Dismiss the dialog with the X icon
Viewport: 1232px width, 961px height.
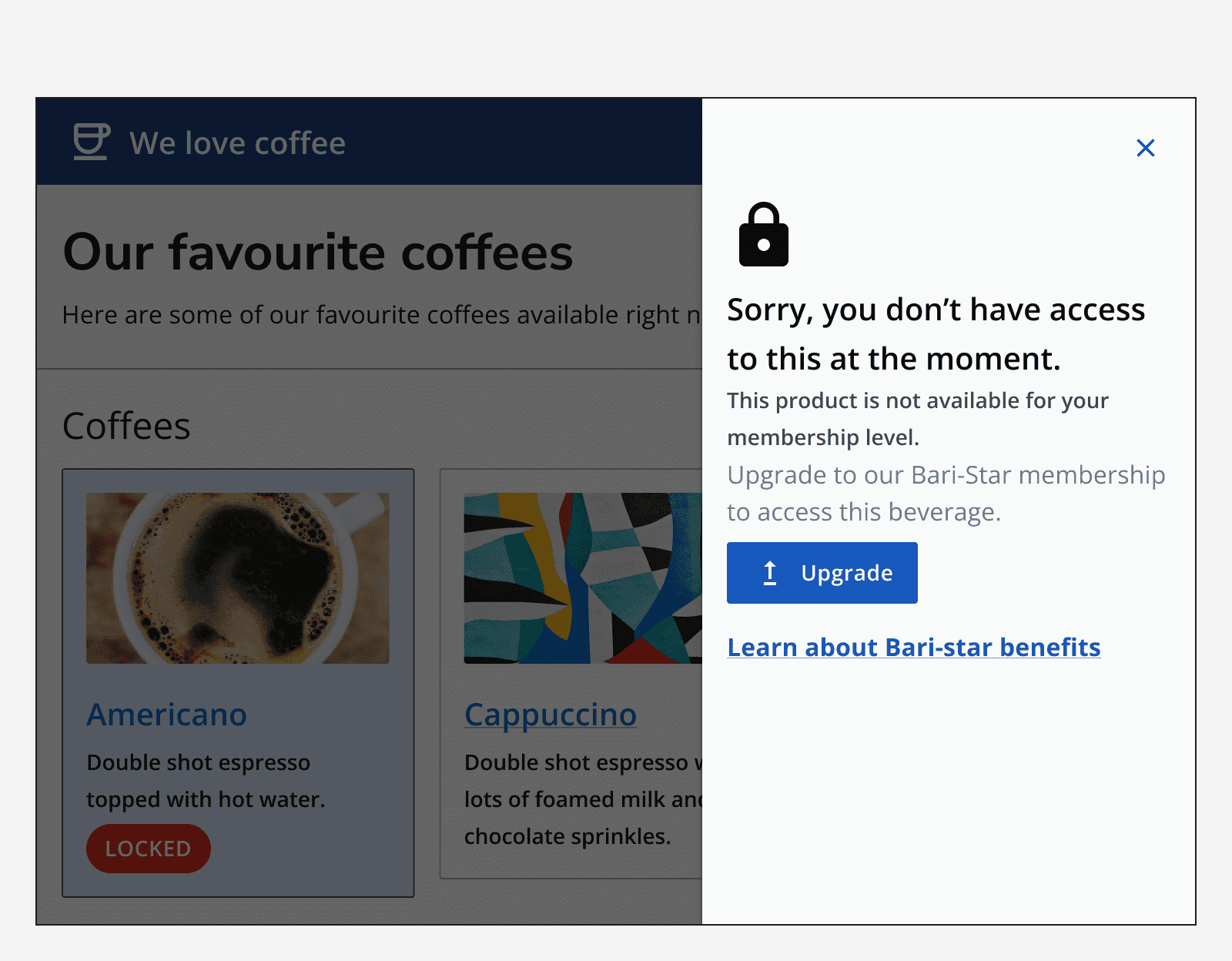[x=1146, y=148]
